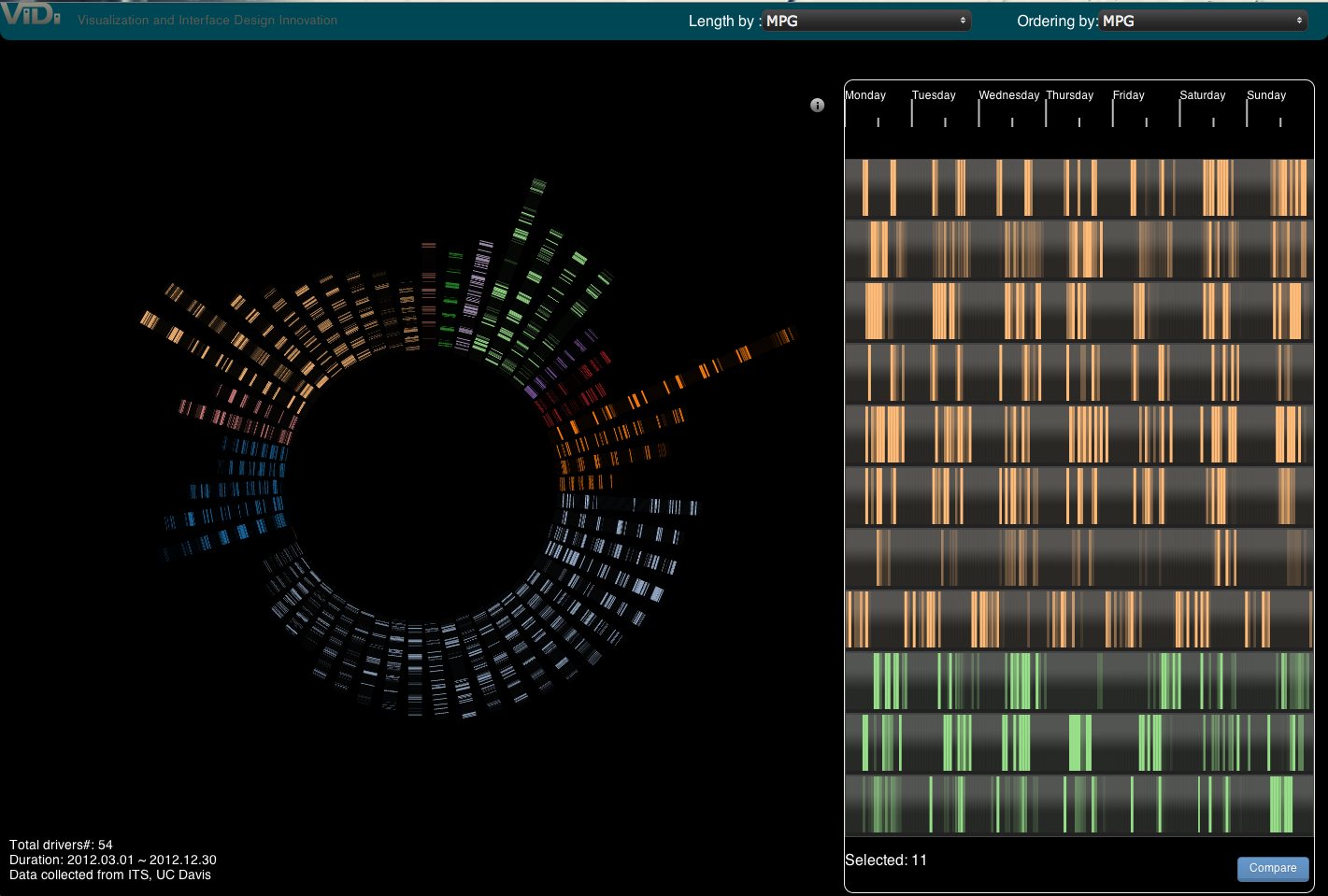The height and width of the screenshot is (896, 1328).
Task: Click the info icon beside the chart
Action: (817, 106)
